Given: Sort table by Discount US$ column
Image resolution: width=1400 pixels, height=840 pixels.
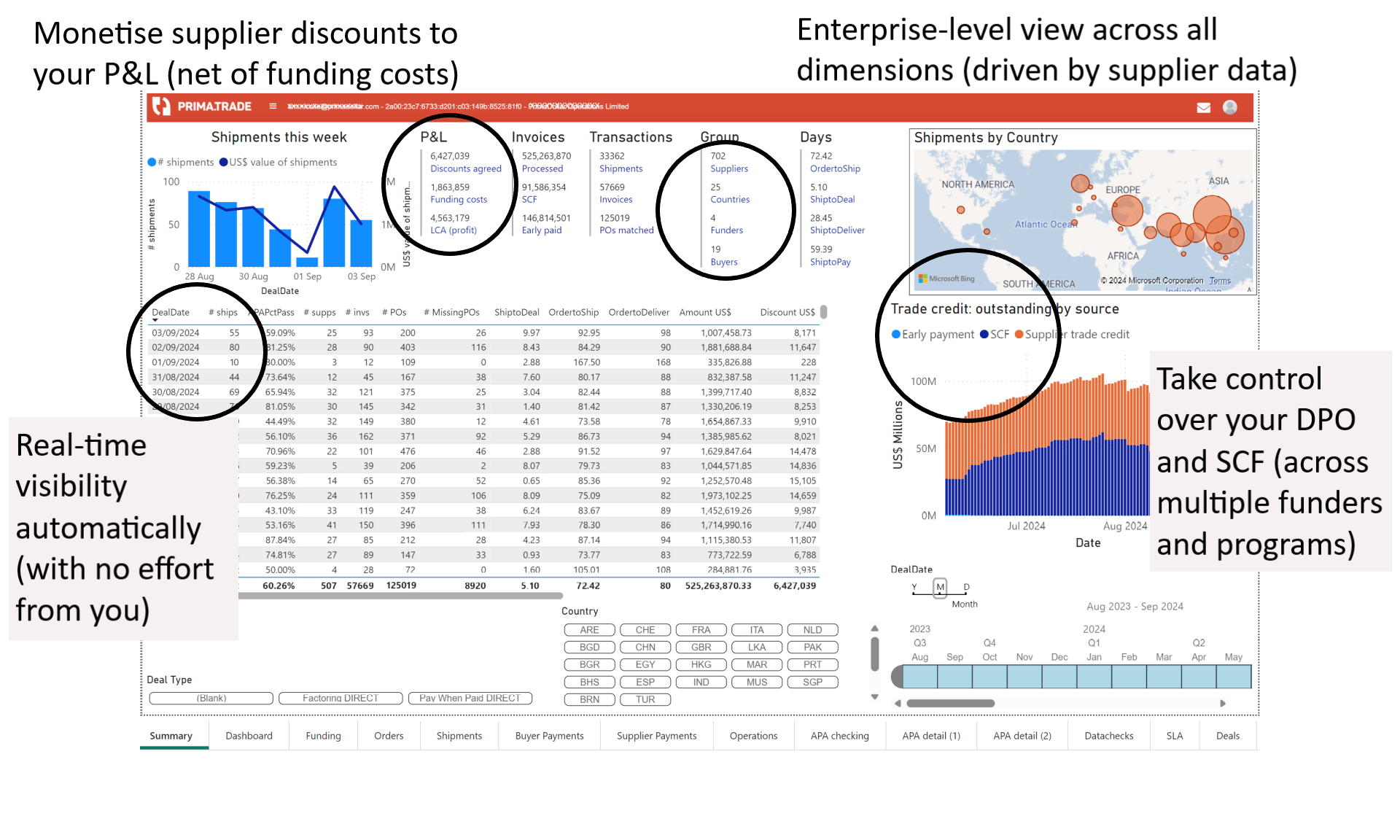Looking at the screenshot, I should pyautogui.click(x=787, y=312).
